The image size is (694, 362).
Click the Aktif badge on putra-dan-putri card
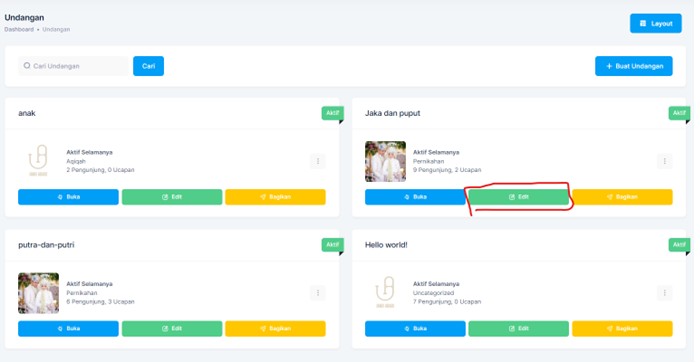point(332,245)
